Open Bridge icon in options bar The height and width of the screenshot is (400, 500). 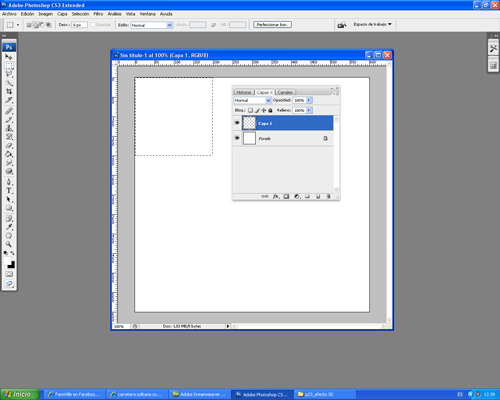[342, 25]
